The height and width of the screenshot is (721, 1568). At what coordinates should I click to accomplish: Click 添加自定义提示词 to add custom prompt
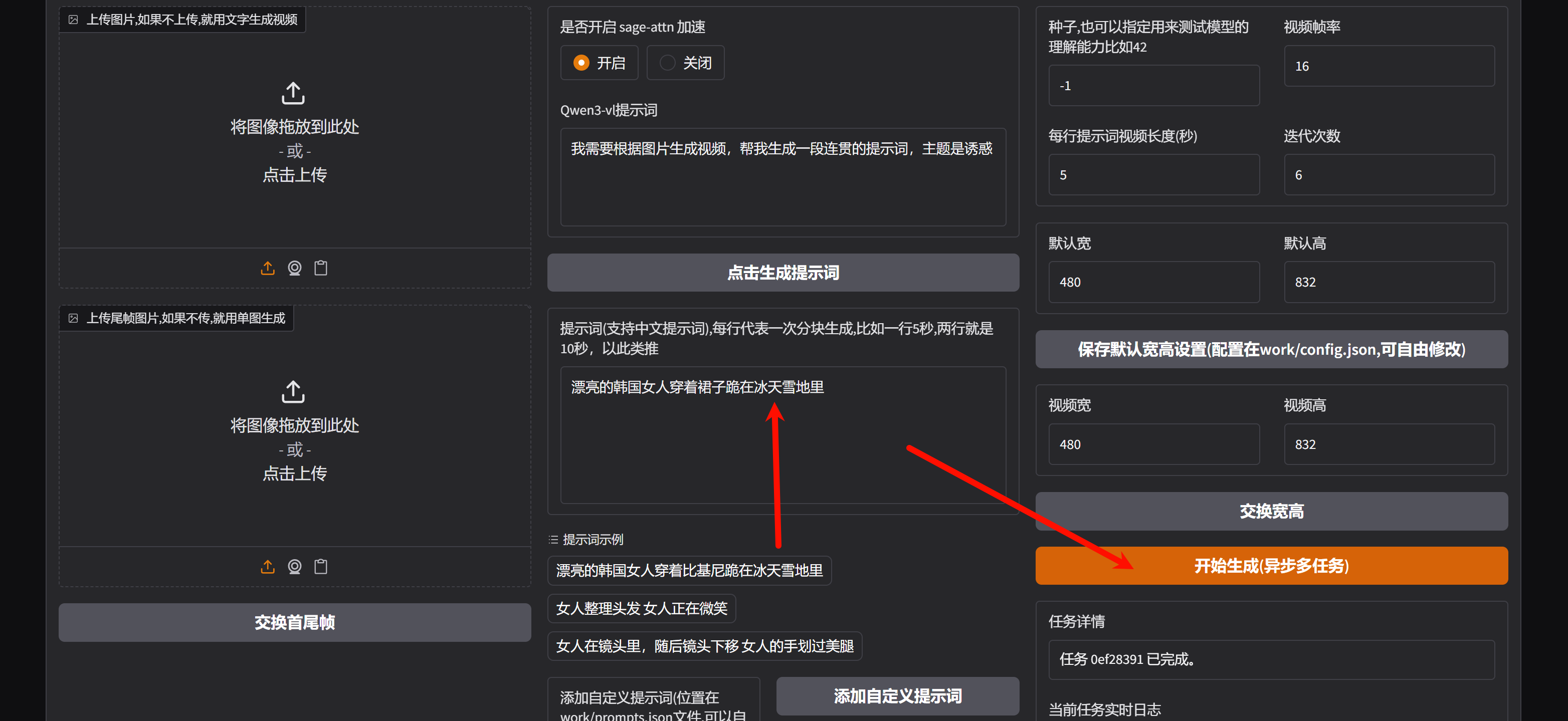[897, 696]
